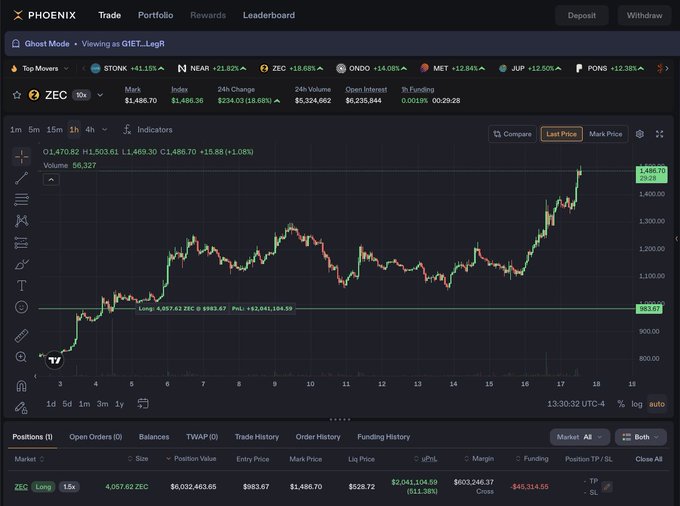Image resolution: width=680 pixels, height=506 pixels.
Task: Click the Compare symbols button
Action: pos(513,134)
